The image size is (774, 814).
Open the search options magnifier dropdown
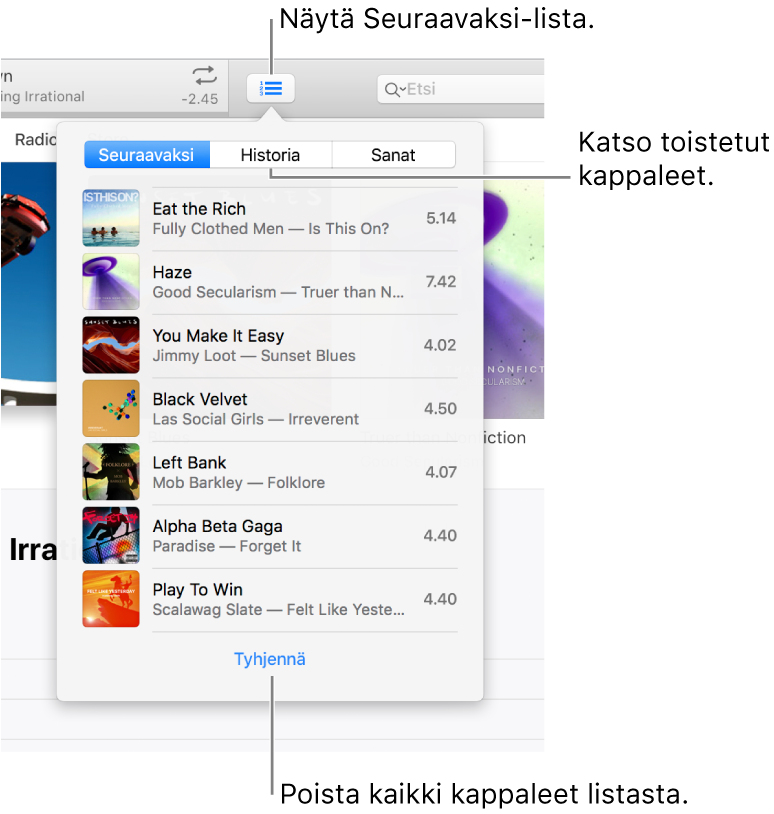[395, 89]
